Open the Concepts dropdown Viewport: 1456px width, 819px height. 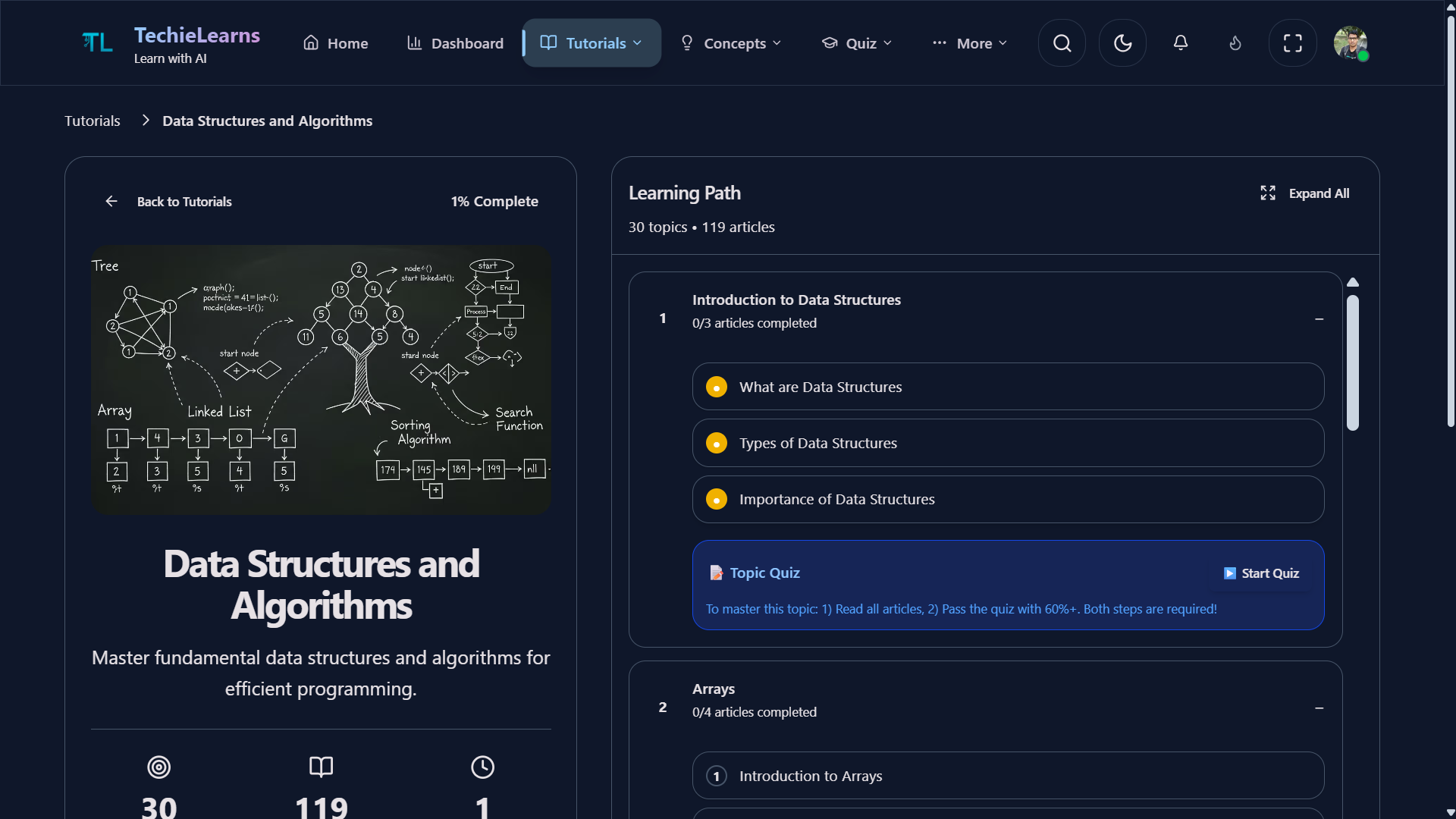point(730,43)
